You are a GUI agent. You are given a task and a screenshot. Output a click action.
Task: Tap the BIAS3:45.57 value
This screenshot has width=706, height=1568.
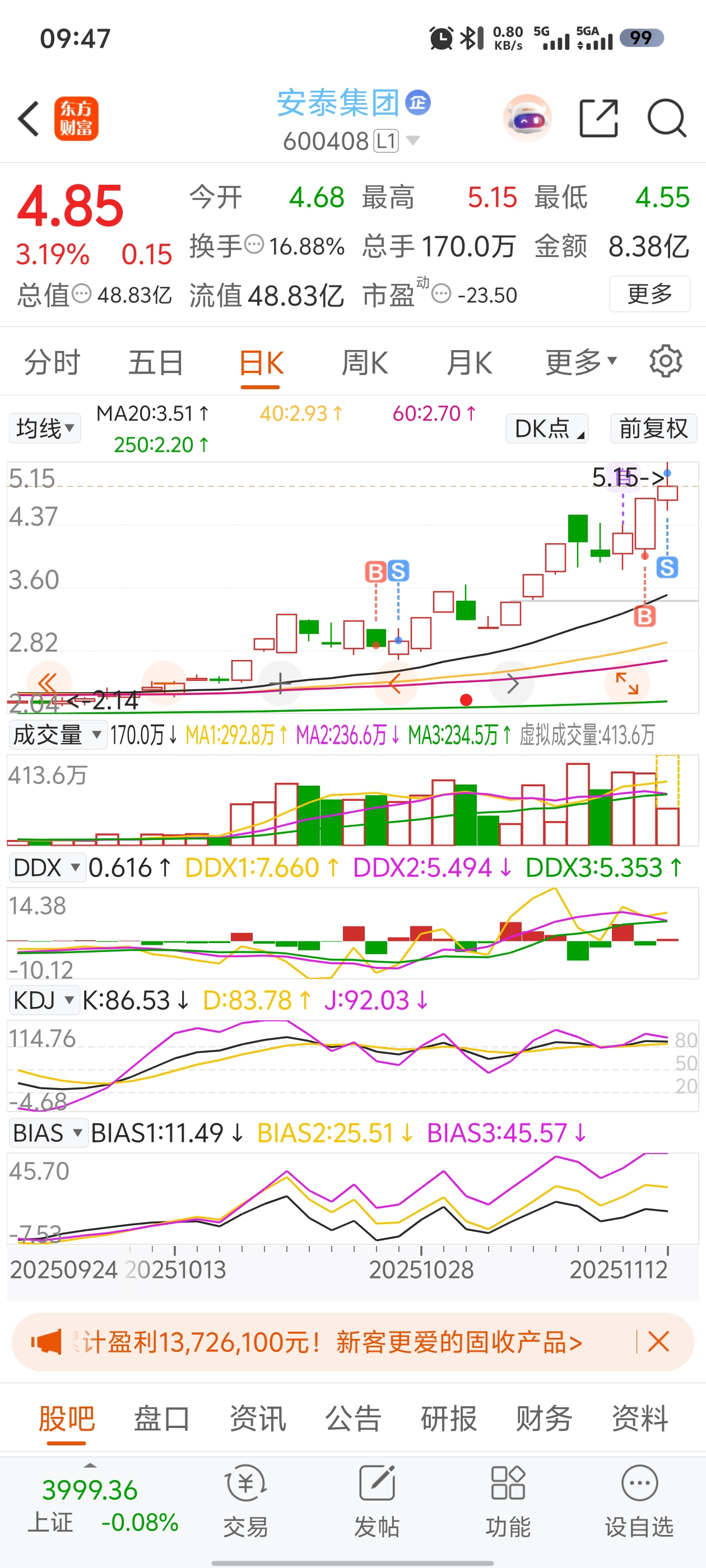click(x=507, y=1133)
